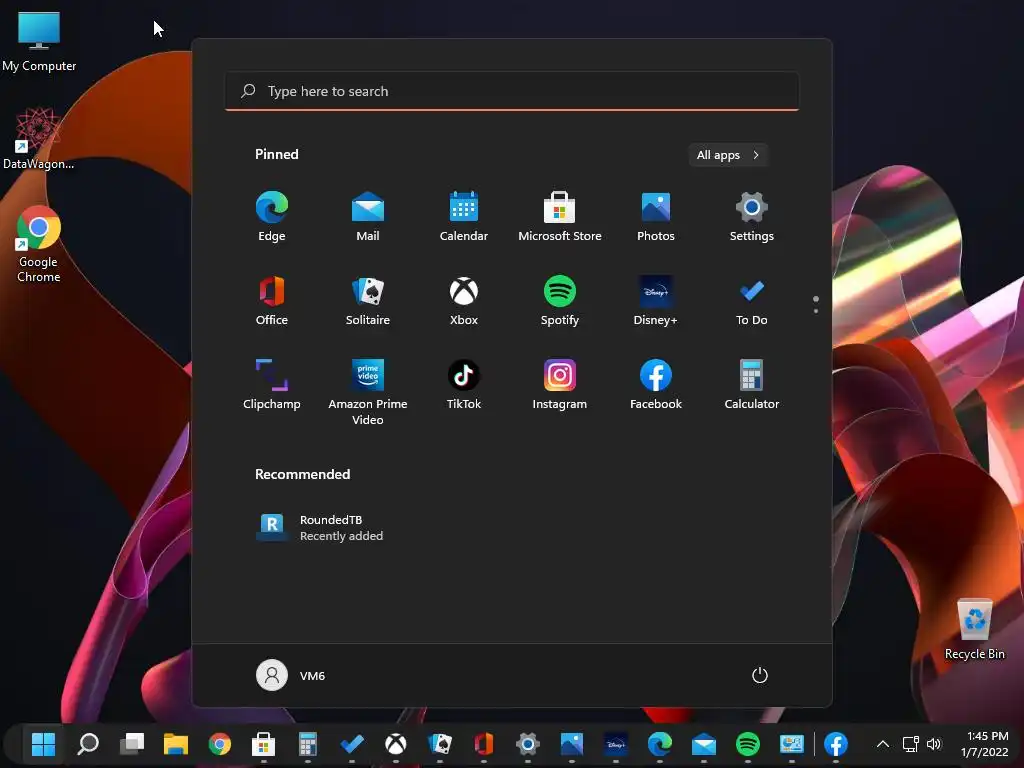Open Calculator from the taskbar
1024x768 pixels.
(x=308, y=744)
